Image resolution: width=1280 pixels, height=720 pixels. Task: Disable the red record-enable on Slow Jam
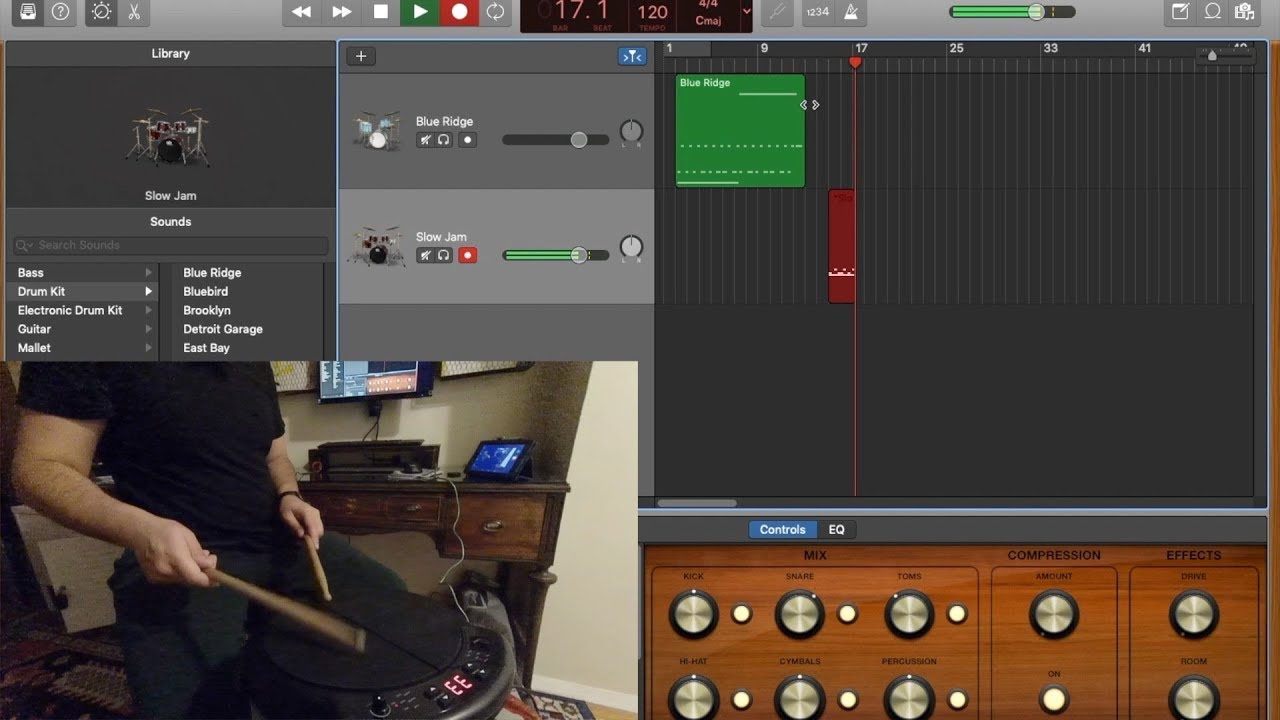coord(467,255)
